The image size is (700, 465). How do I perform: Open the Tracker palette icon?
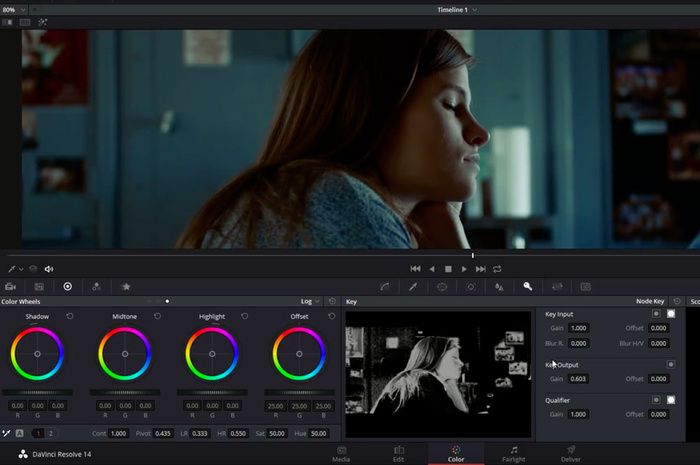pos(470,286)
